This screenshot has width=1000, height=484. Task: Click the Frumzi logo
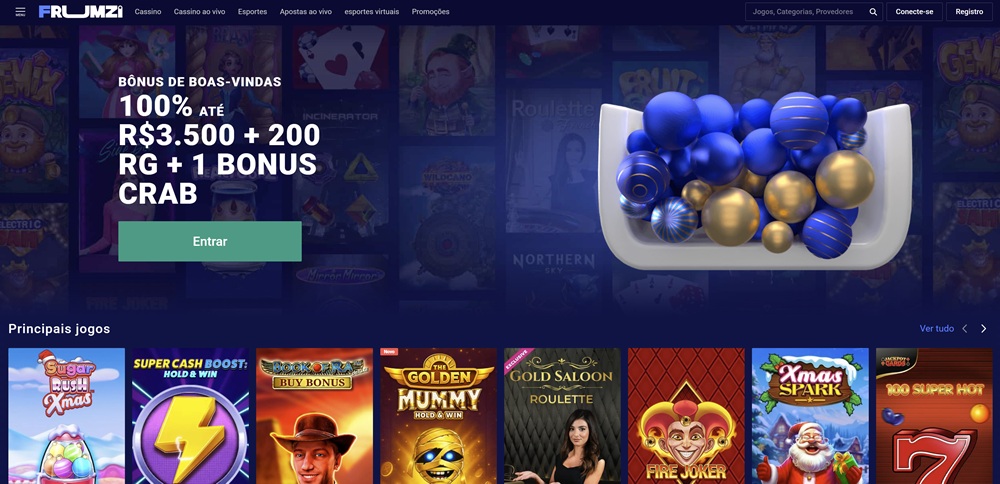pos(80,11)
